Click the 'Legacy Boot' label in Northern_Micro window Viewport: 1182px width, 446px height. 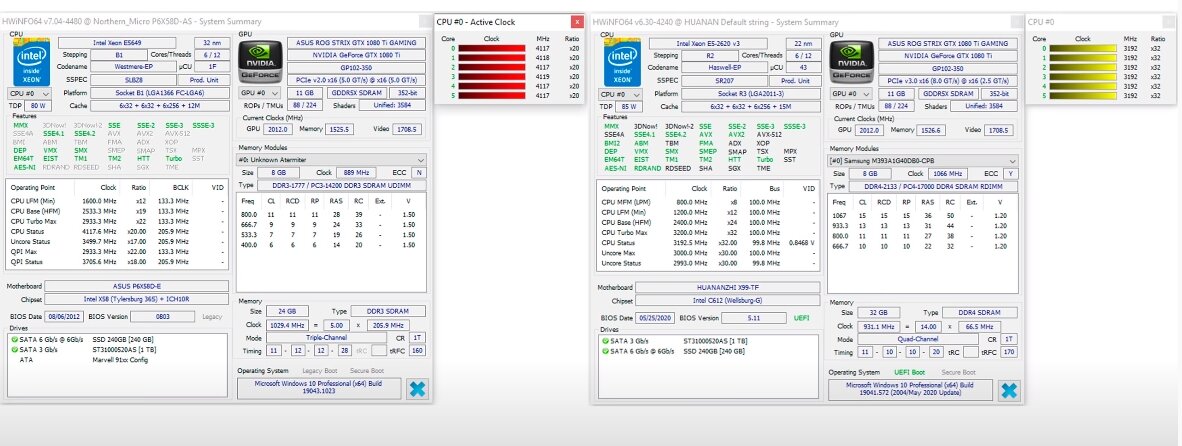pos(320,371)
